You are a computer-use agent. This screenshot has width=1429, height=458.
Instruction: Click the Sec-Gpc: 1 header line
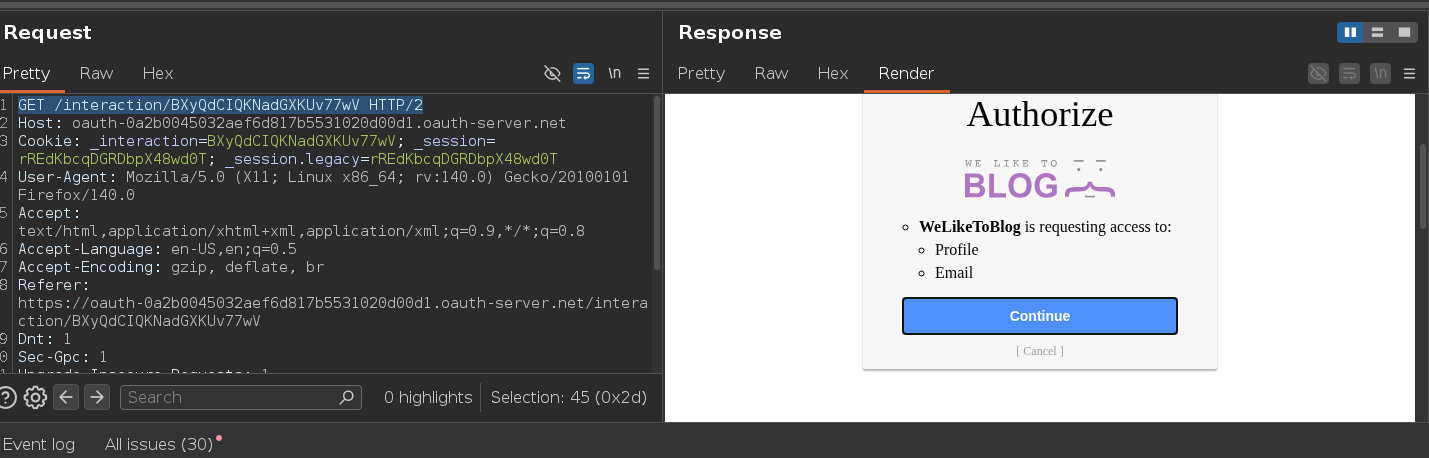[x=63, y=357]
